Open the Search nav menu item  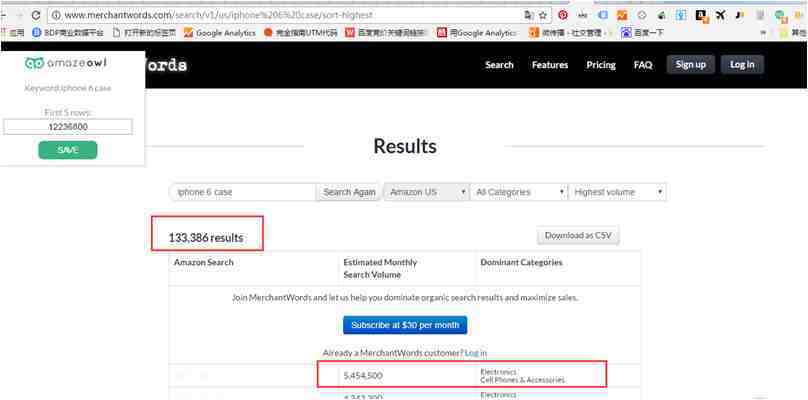click(x=499, y=65)
